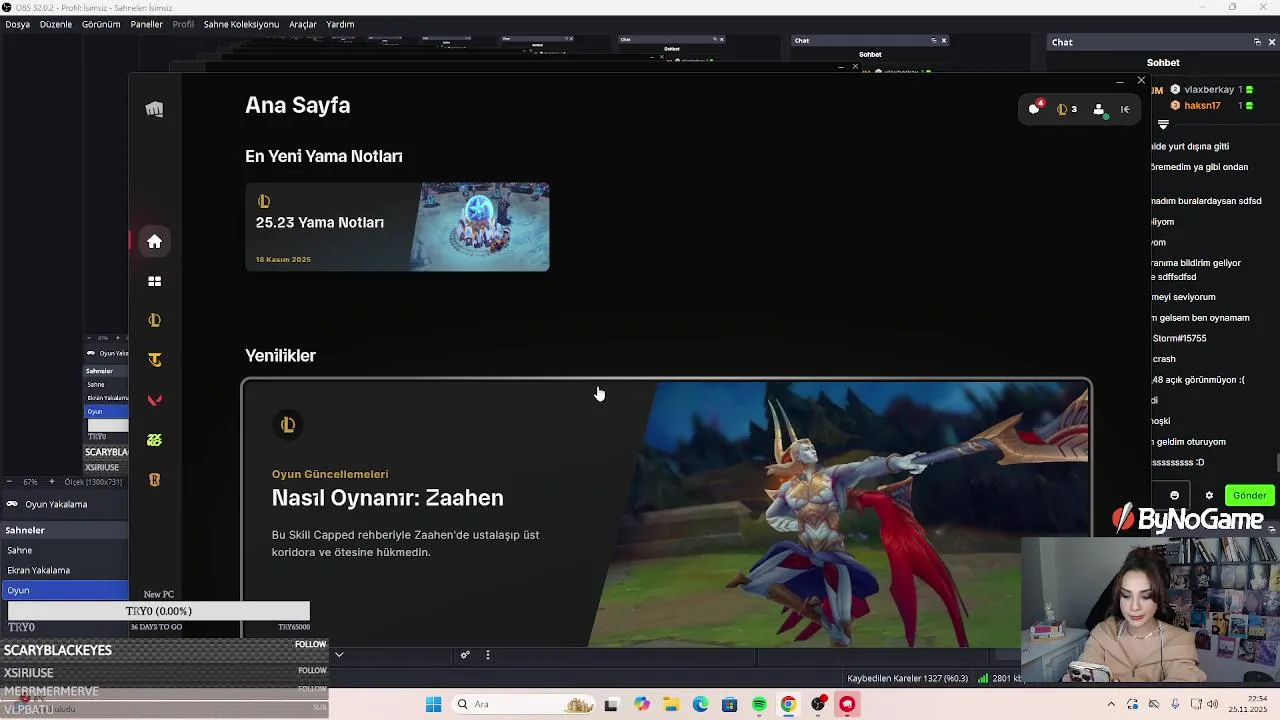Open the Riot Client icon in taskbar

pyautogui.click(x=847, y=704)
